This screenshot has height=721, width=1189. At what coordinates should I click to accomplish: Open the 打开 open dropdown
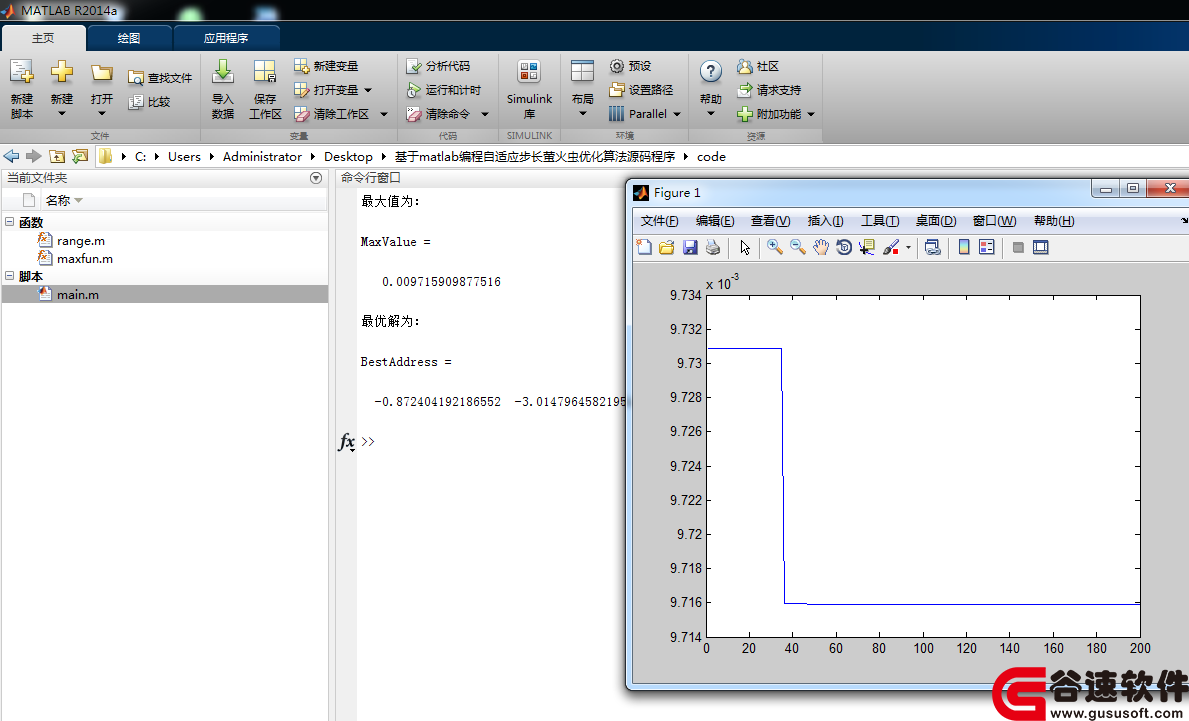tap(102, 114)
